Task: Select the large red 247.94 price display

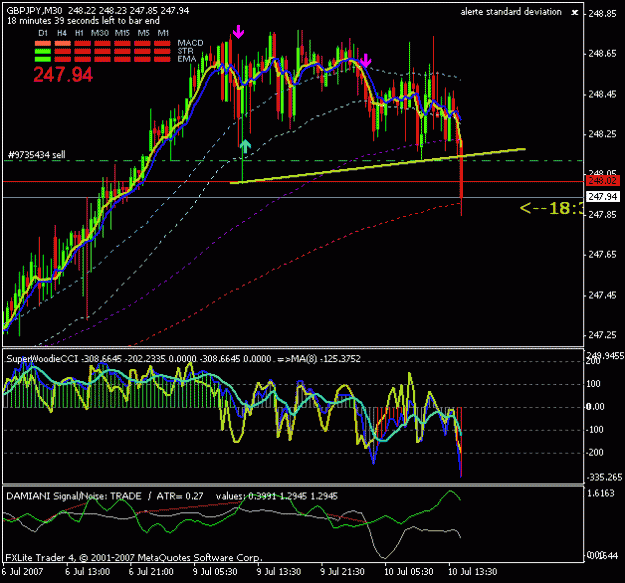Action: point(63,75)
